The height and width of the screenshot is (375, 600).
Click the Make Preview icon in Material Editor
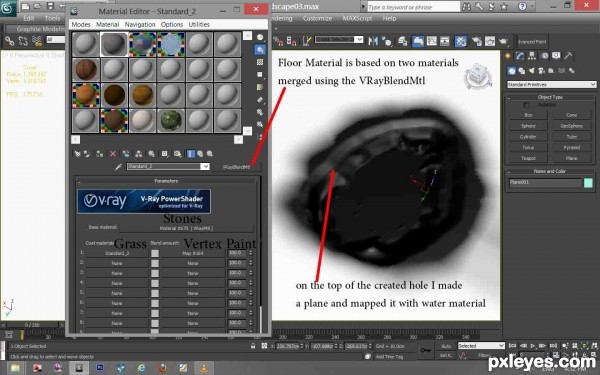point(260,99)
